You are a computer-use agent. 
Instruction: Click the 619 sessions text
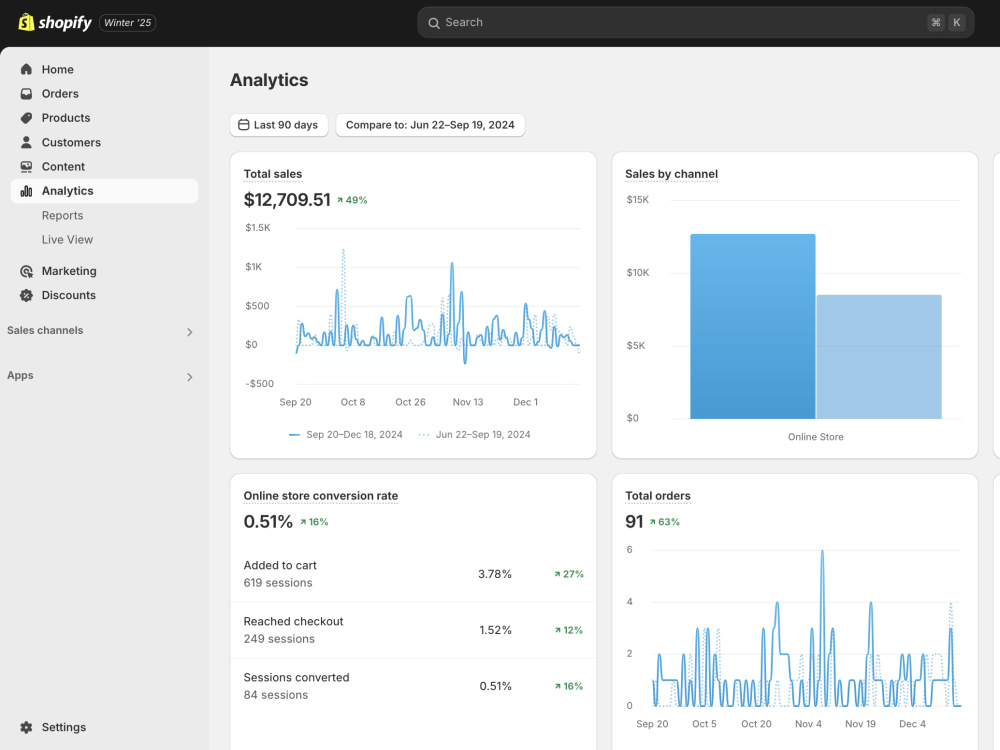point(278,583)
